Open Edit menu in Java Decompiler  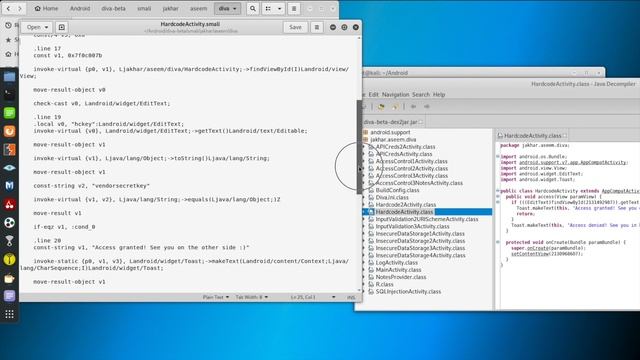tap(373, 95)
